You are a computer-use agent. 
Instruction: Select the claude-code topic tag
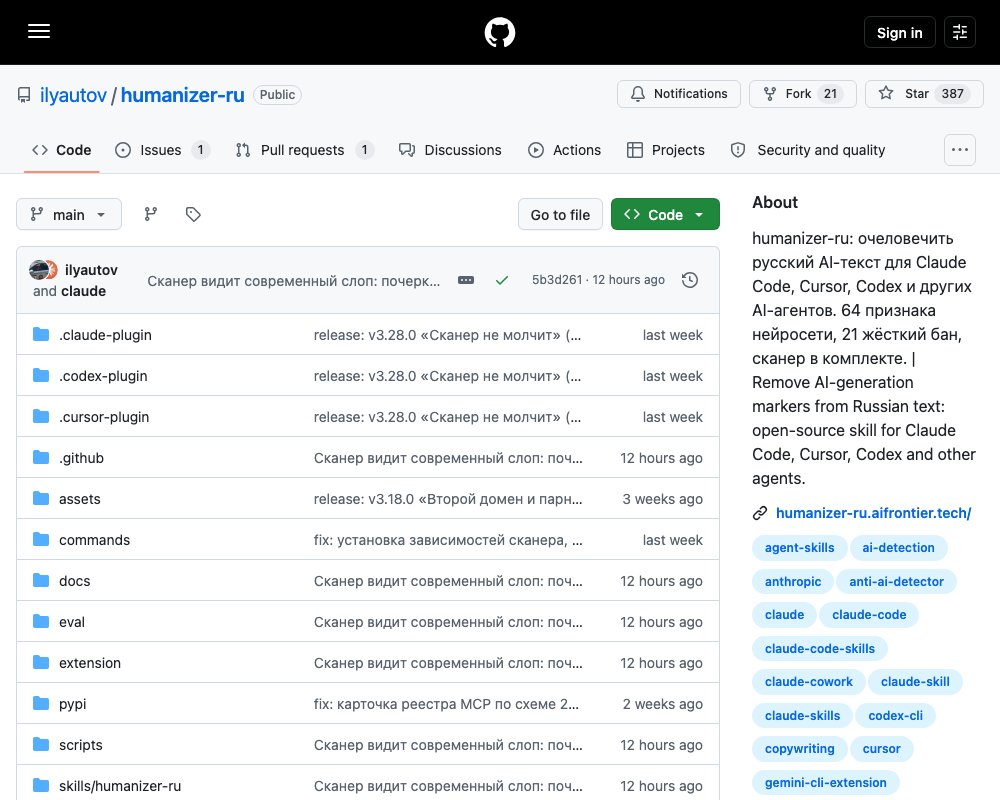[869, 614]
